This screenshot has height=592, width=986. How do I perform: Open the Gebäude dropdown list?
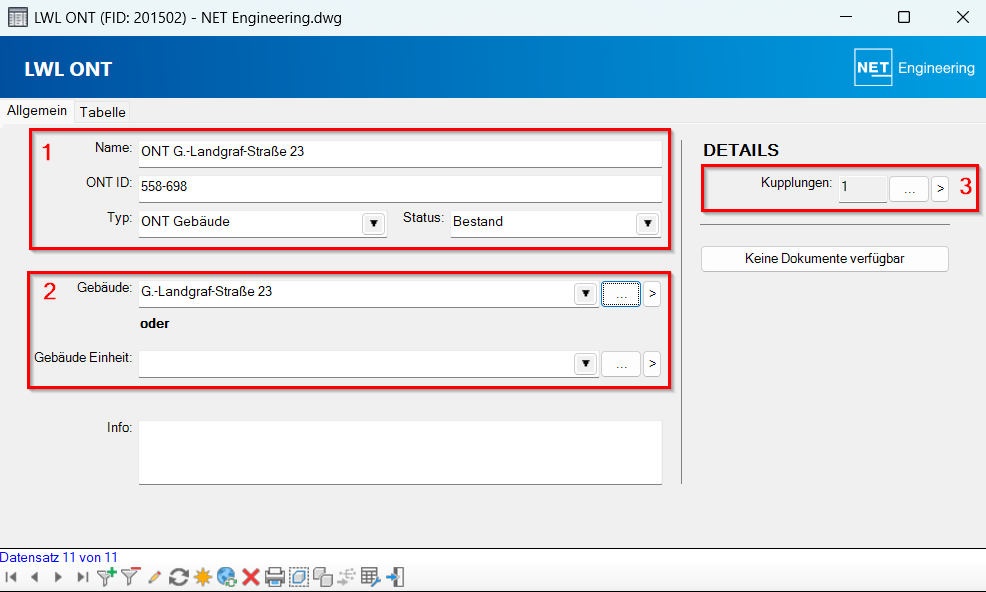tap(586, 294)
